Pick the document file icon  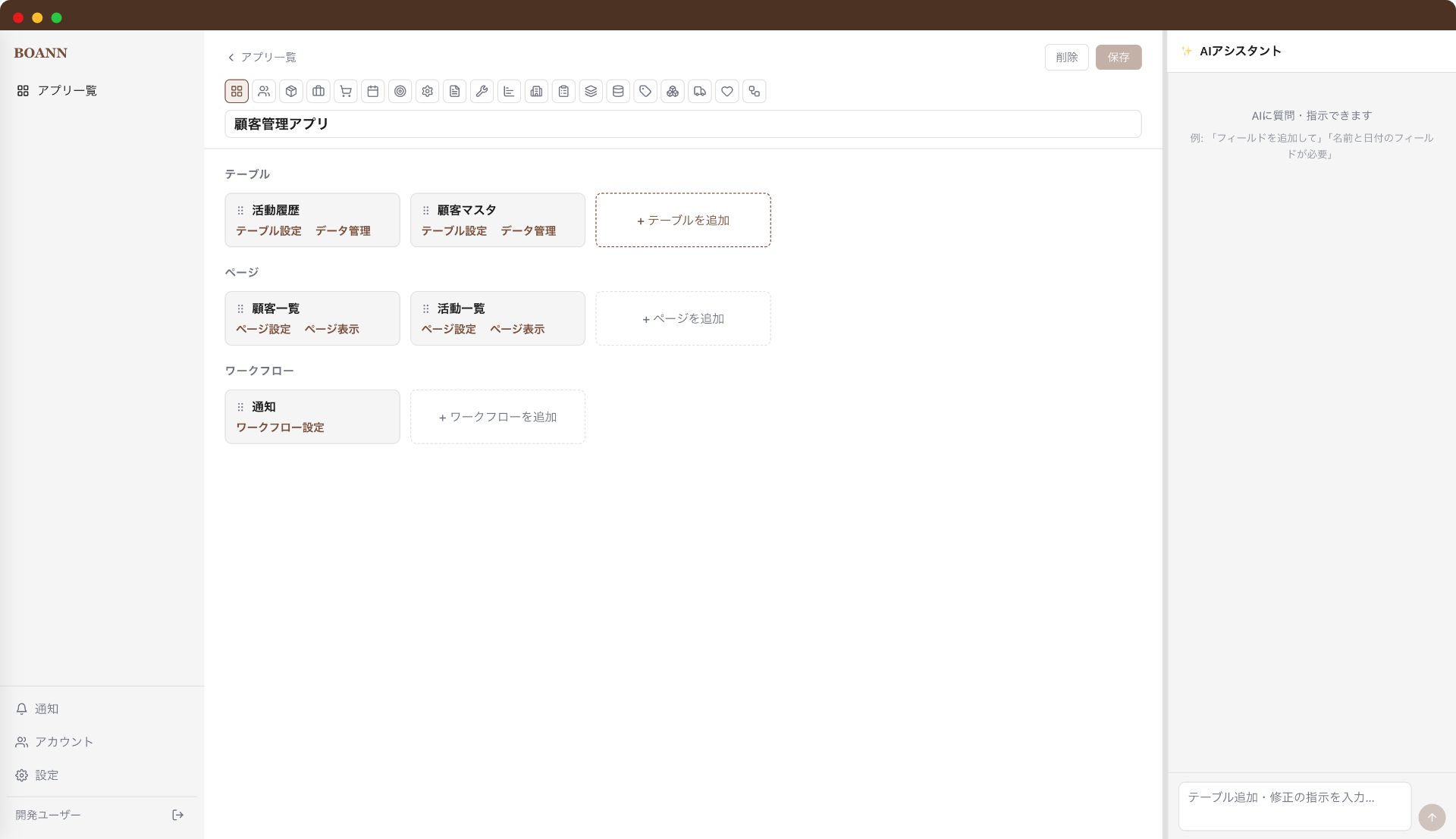pyautogui.click(x=455, y=91)
